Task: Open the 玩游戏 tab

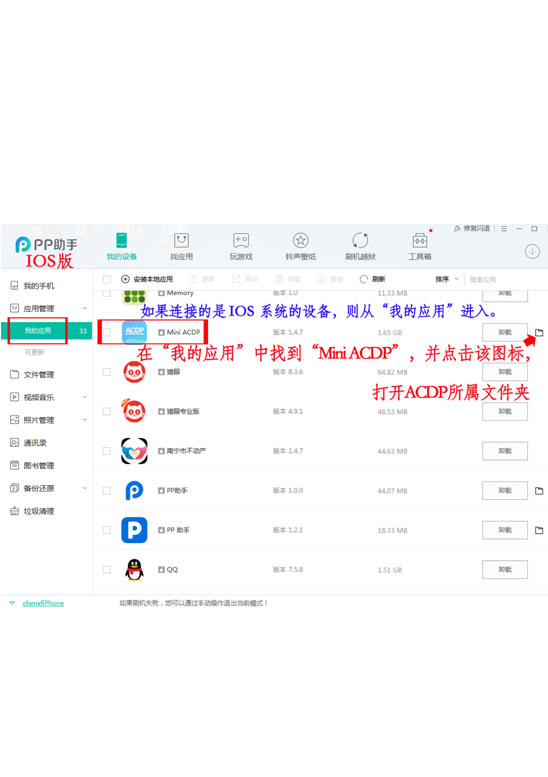Action: (241, 246)
